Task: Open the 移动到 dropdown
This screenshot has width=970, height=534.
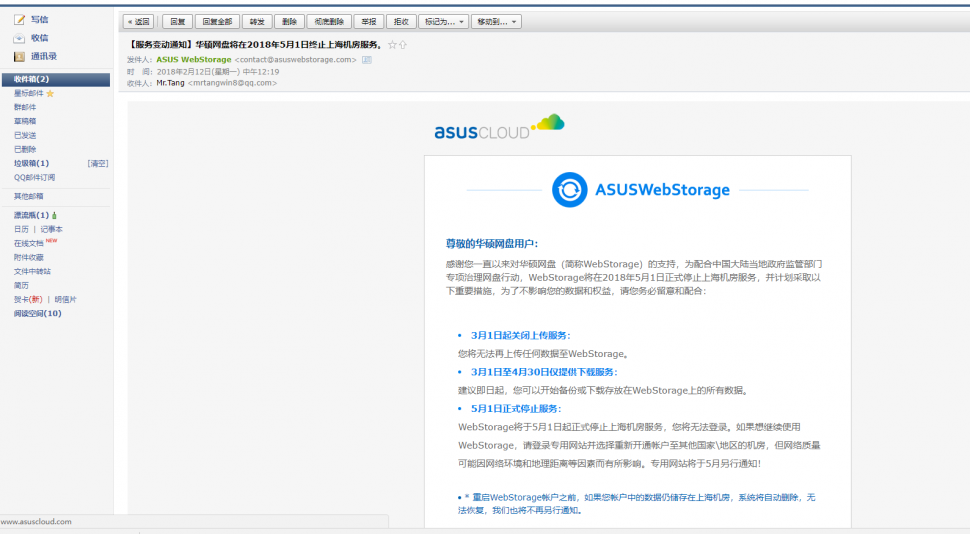Action: click(x=496, y=22)
